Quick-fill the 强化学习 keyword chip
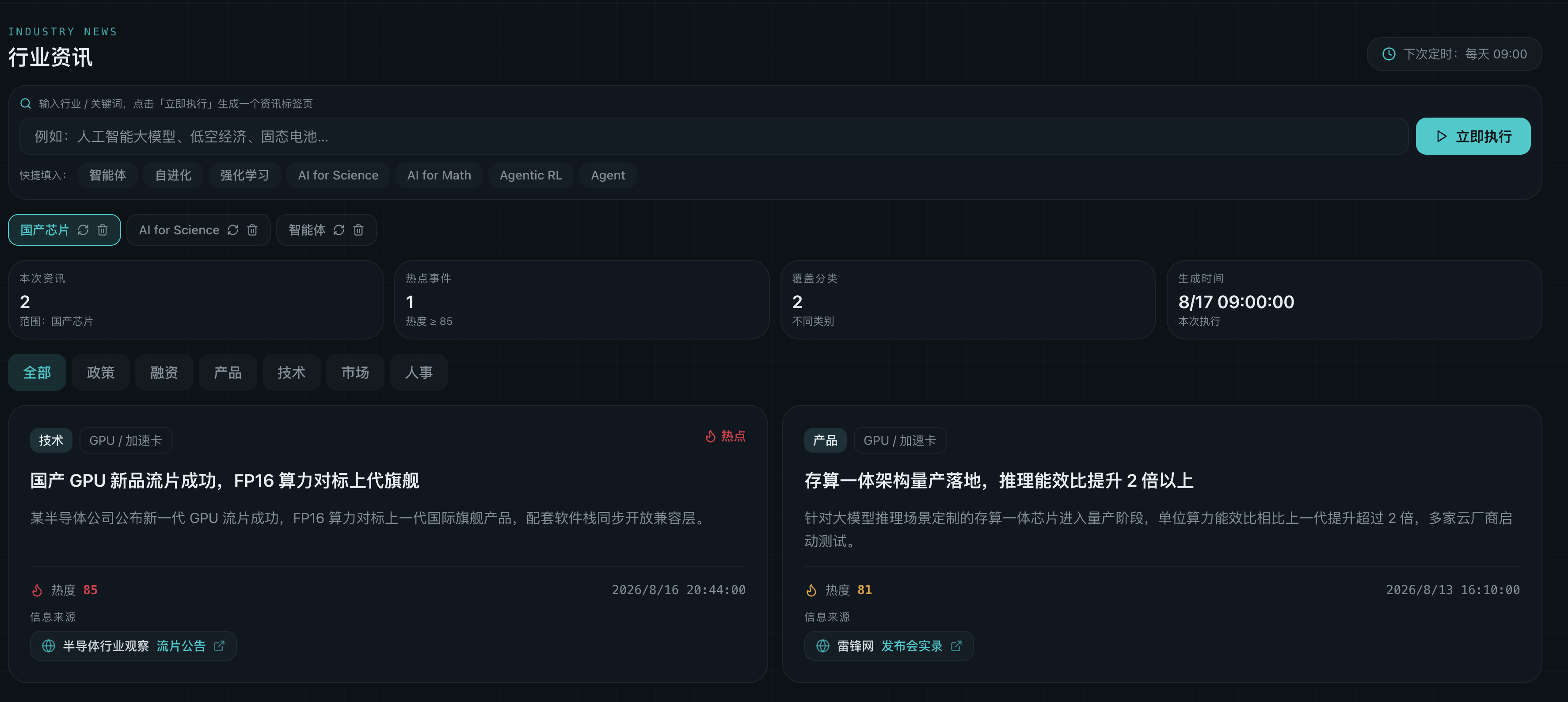The height and width of the screenshot is (702, 1568). (244, 175)
